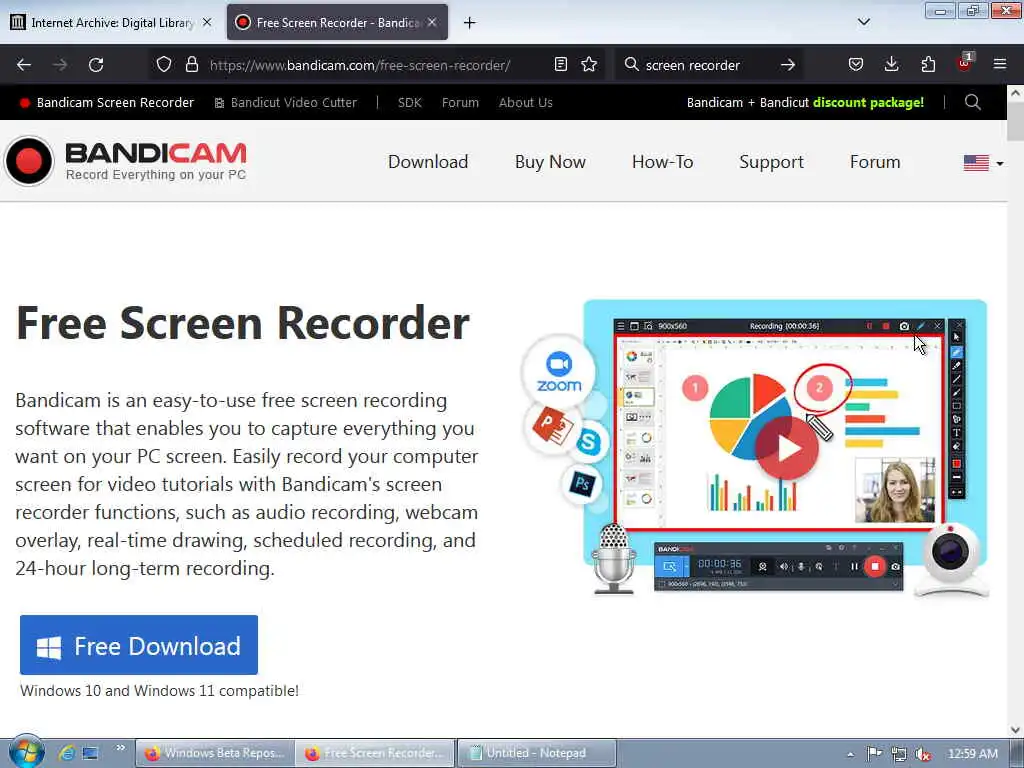This screenshot has width=1024, height=768.
Task: Open the network tray icon
Action: coord(899,754)
